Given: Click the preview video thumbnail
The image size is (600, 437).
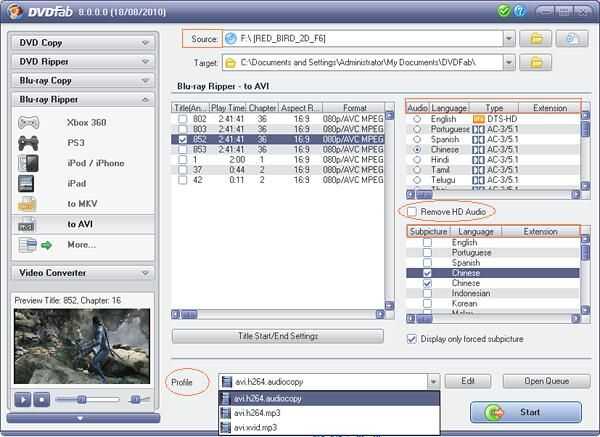Looking at the screenshot, I should coord(82,346).
